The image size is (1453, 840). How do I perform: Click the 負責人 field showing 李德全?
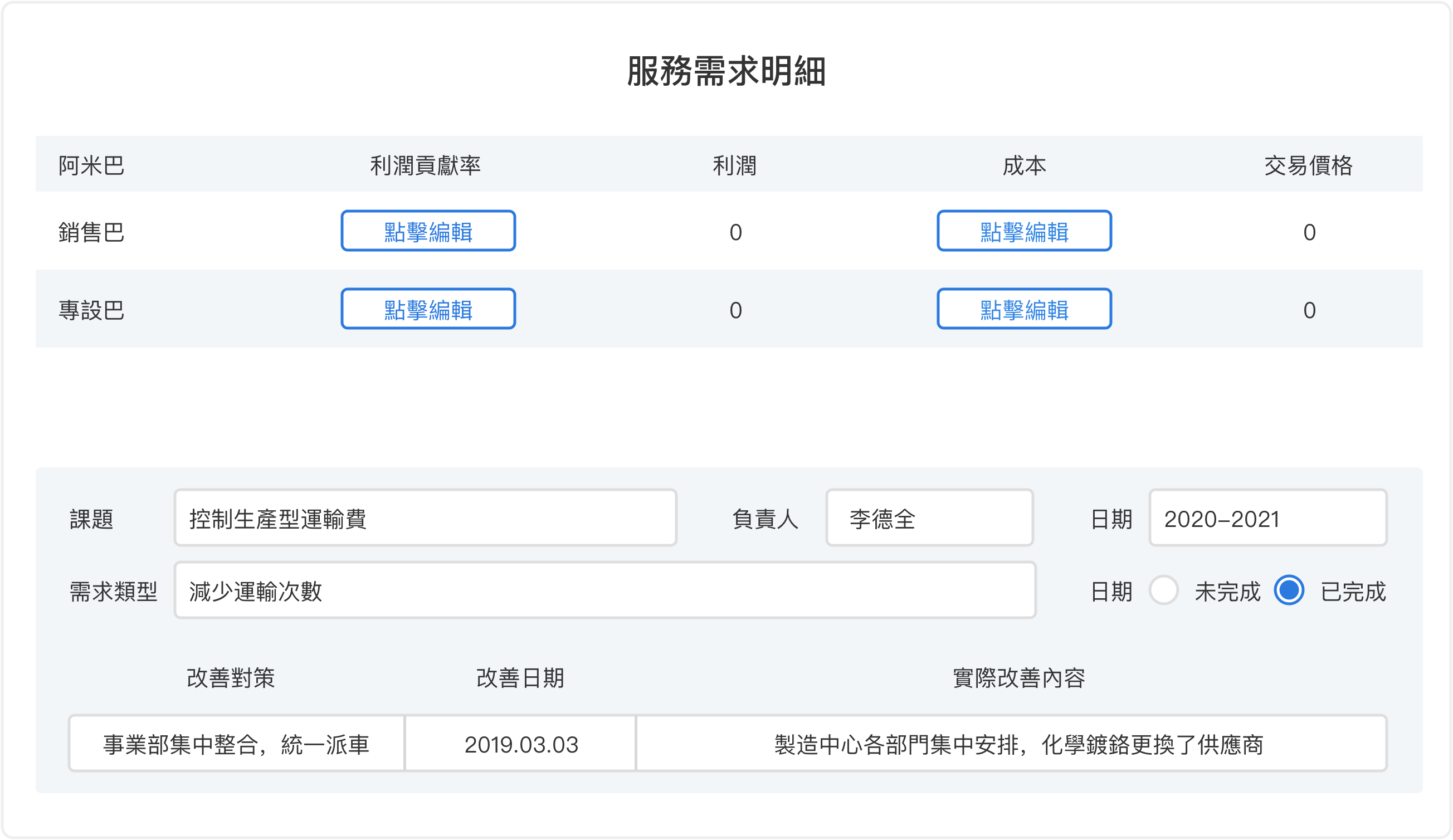[929, 517]
